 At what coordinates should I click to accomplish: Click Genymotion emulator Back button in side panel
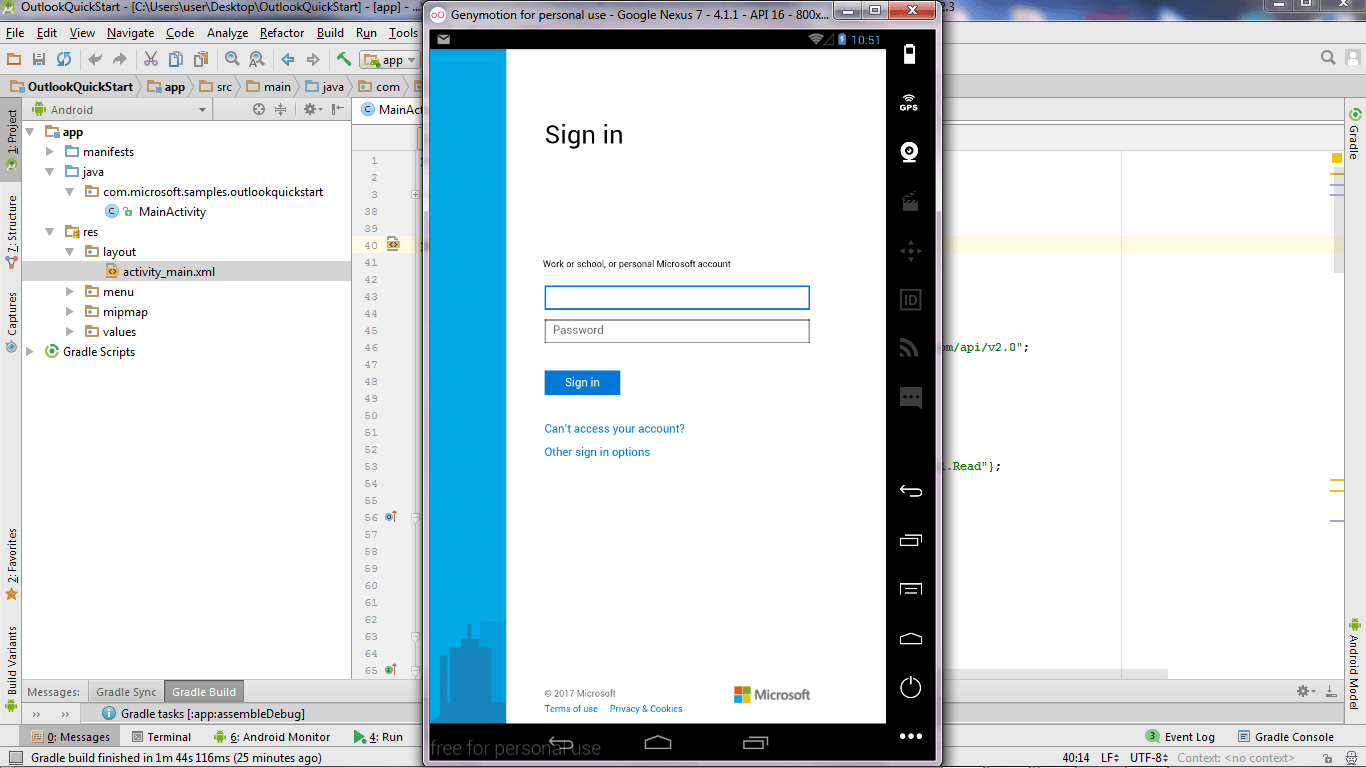pos(910,491)
